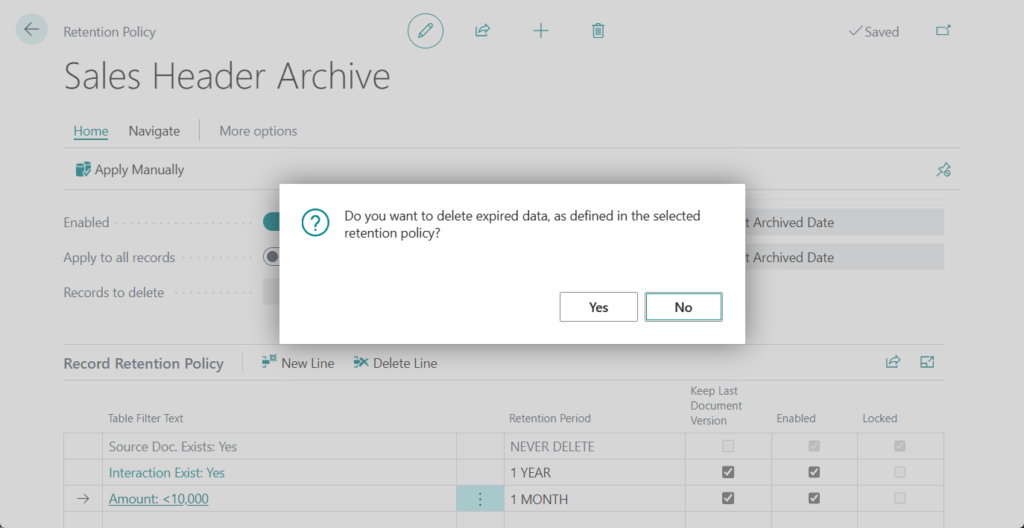Image resolution: width=1024 pixels, height=528 pixels.
Task: Select the Home tab
Action: click(91, 131)
